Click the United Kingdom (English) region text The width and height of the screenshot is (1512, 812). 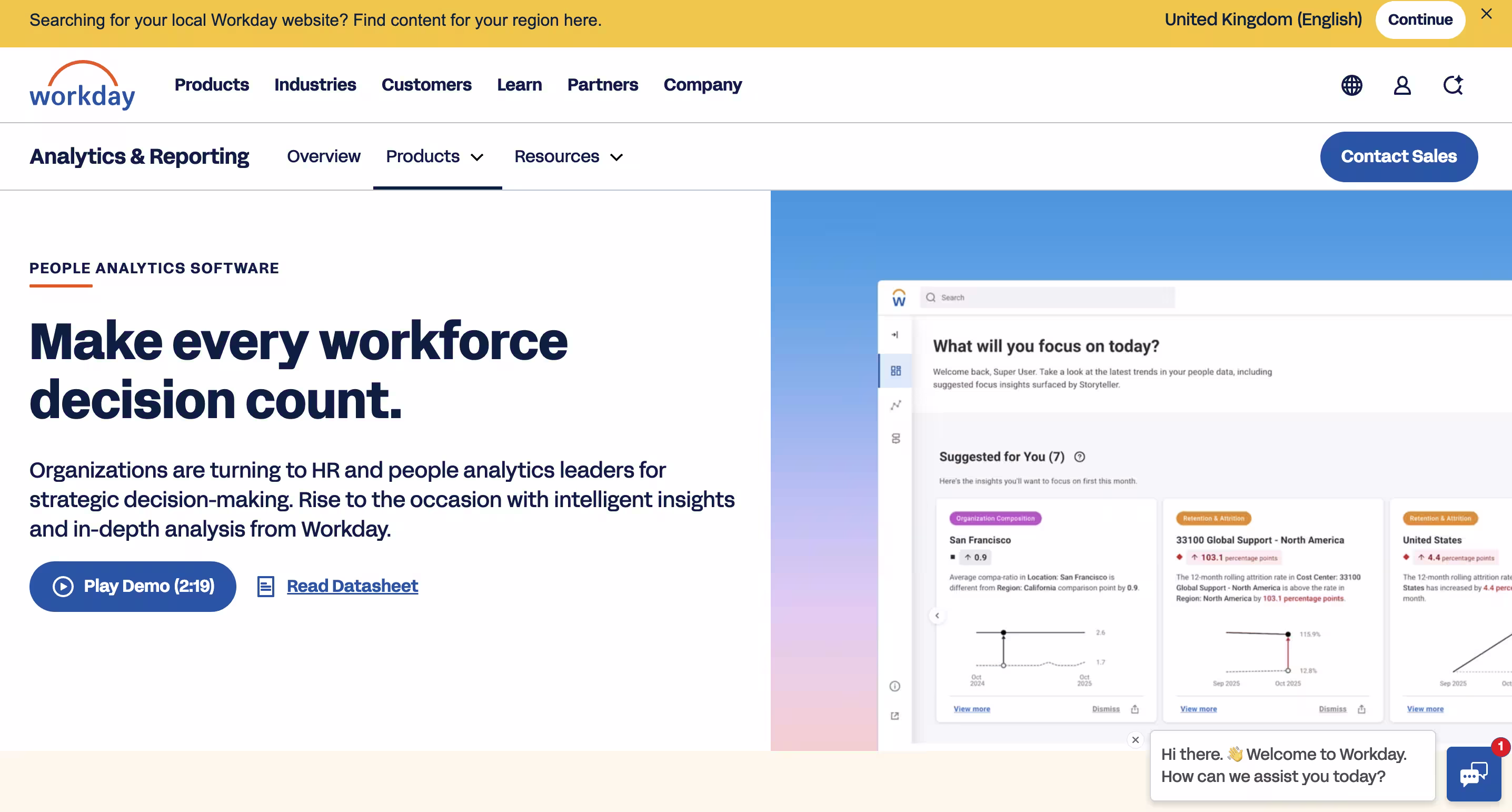[x=1263, y=19]
